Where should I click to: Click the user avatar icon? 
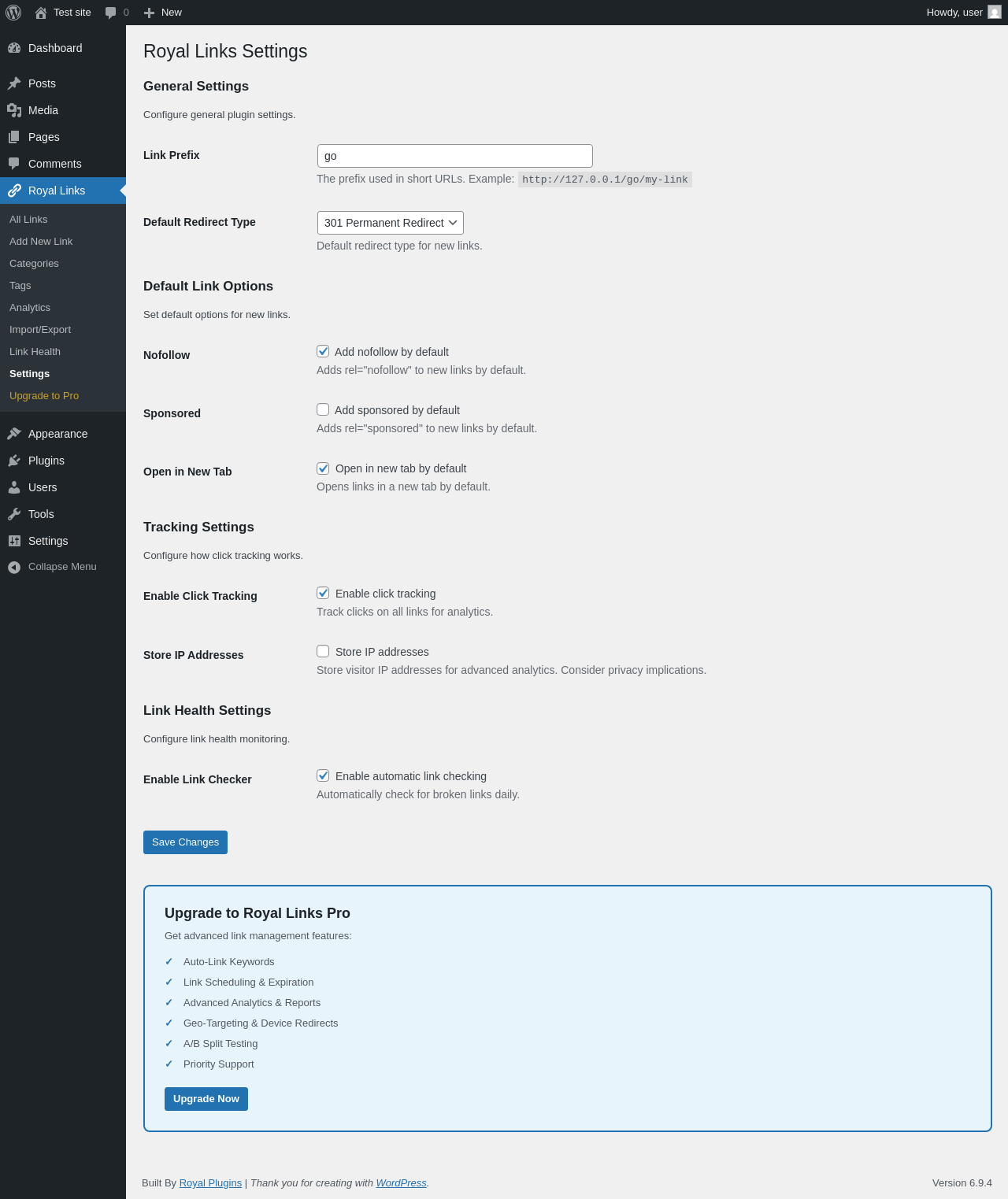pos(995,13)
